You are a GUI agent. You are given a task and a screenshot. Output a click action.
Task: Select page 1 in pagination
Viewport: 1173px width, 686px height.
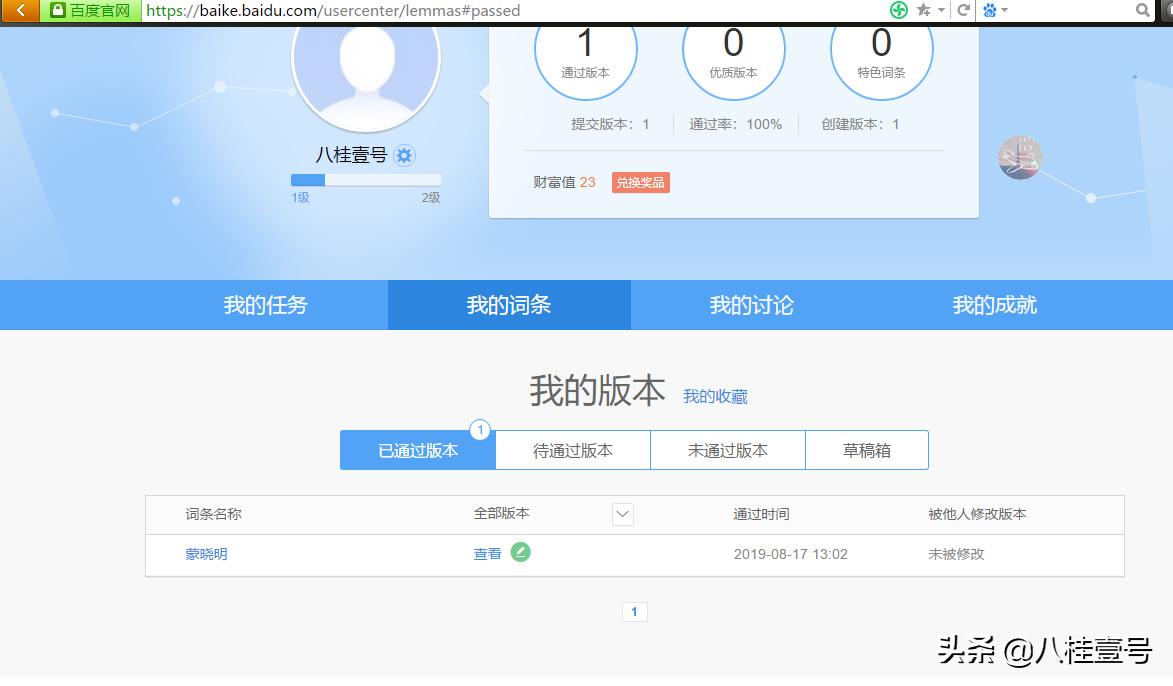(x=634, y=611)
